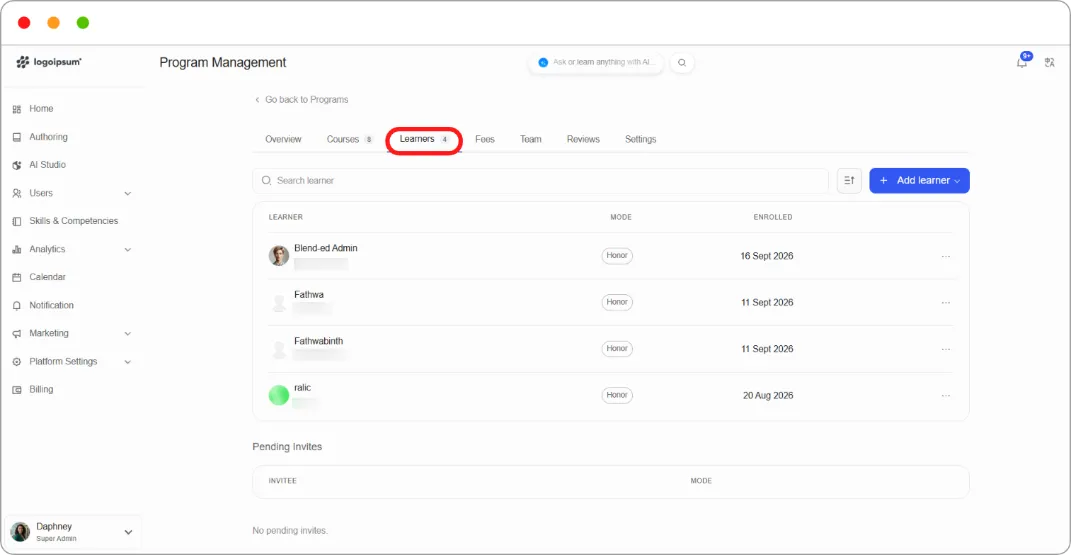Open options menu for Fathwa row

coord(946,303)
